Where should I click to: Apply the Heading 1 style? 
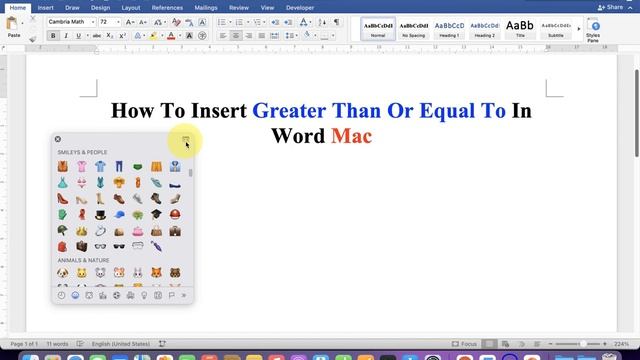[x=449, y=29]
